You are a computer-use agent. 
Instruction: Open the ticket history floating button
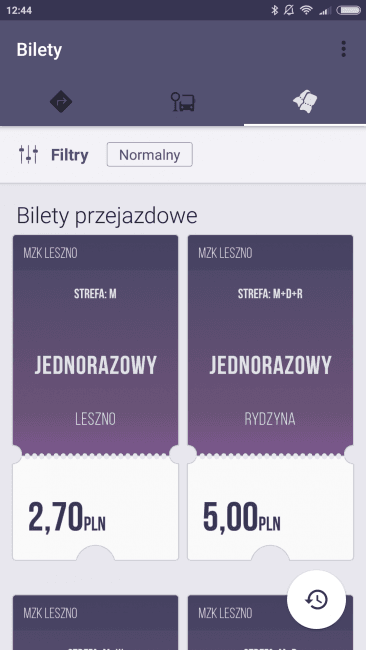(316, 599)
